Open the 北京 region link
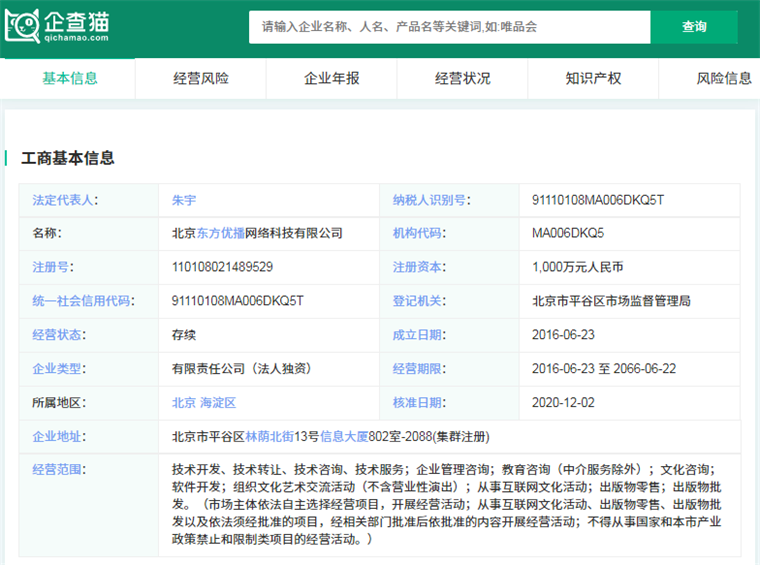This screenshot has width=760, height=565. [x=184, y=403]
